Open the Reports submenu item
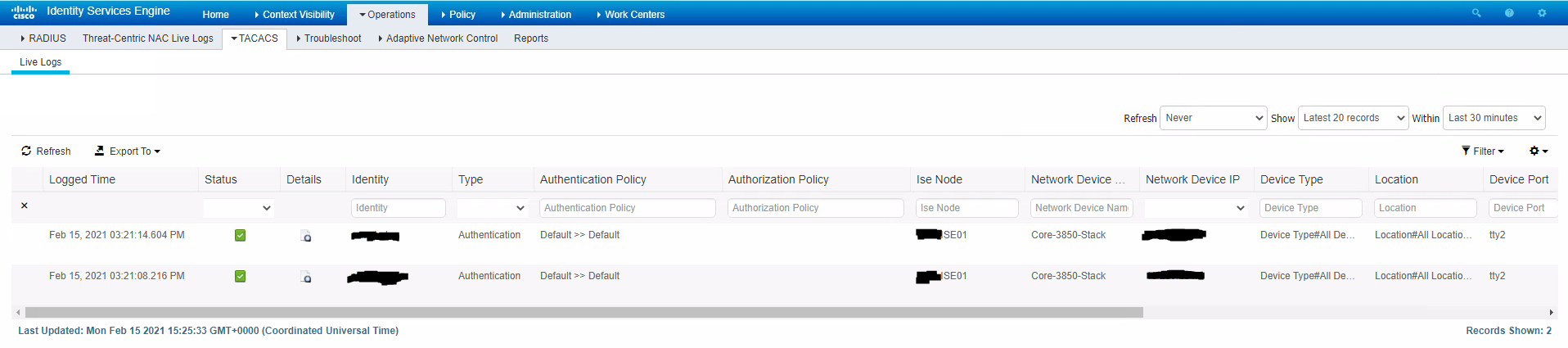1568x348 pixels. [531, 38]
